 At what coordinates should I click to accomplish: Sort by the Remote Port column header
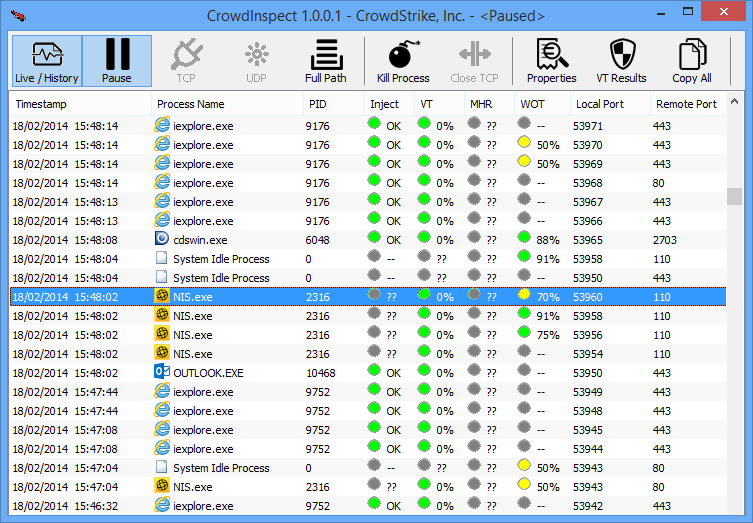[x=688, y=104]
